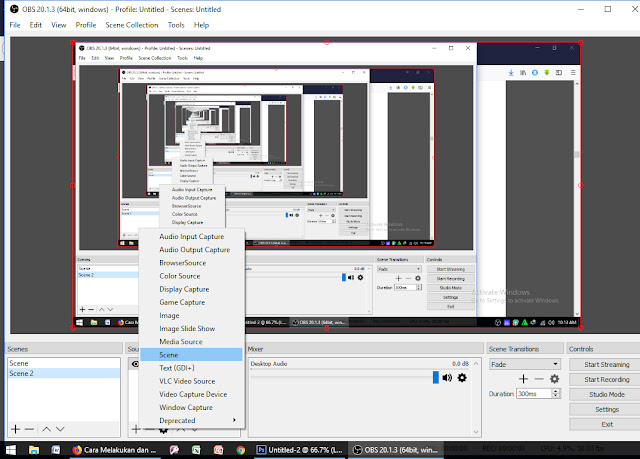Open the pink app icon next to Firefox in the taskbar
The width and height of the screenshot is (640, 459).
tap(174, 450)
